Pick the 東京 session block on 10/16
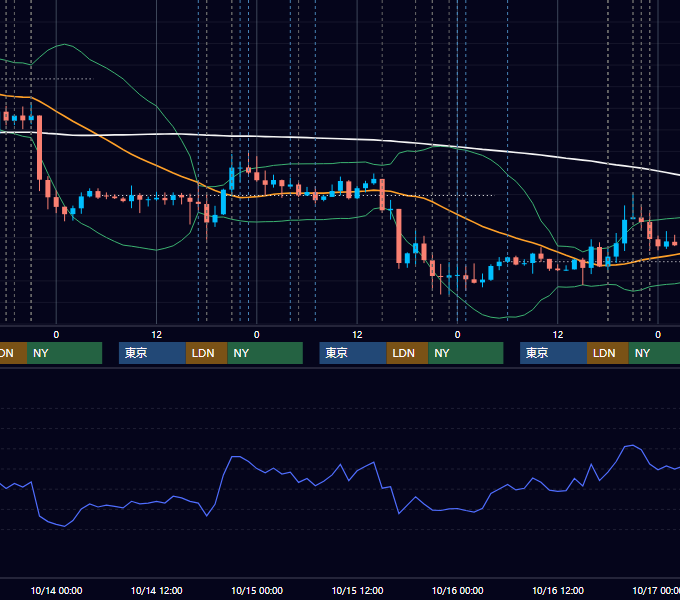Image resolution: width=680 pixels, height=600 pixels. pos(553,353)
